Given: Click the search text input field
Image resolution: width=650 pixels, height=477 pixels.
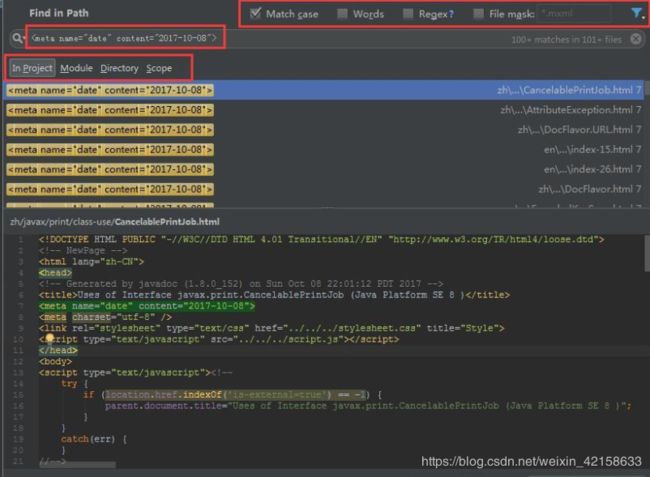Looking at the screenshot, I should 265,39.
